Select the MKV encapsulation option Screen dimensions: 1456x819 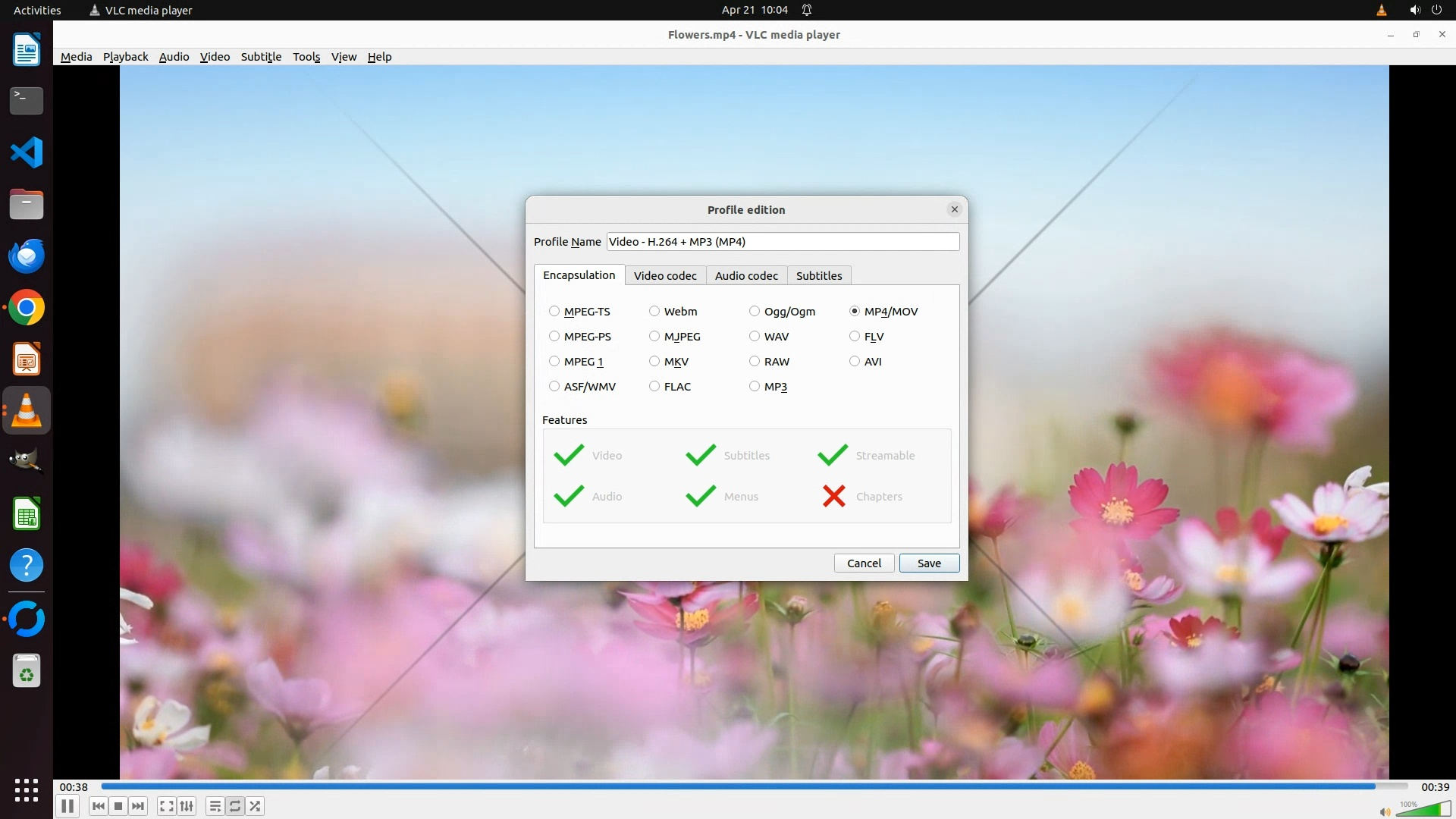pyautogui.click(x=654, y=362)
